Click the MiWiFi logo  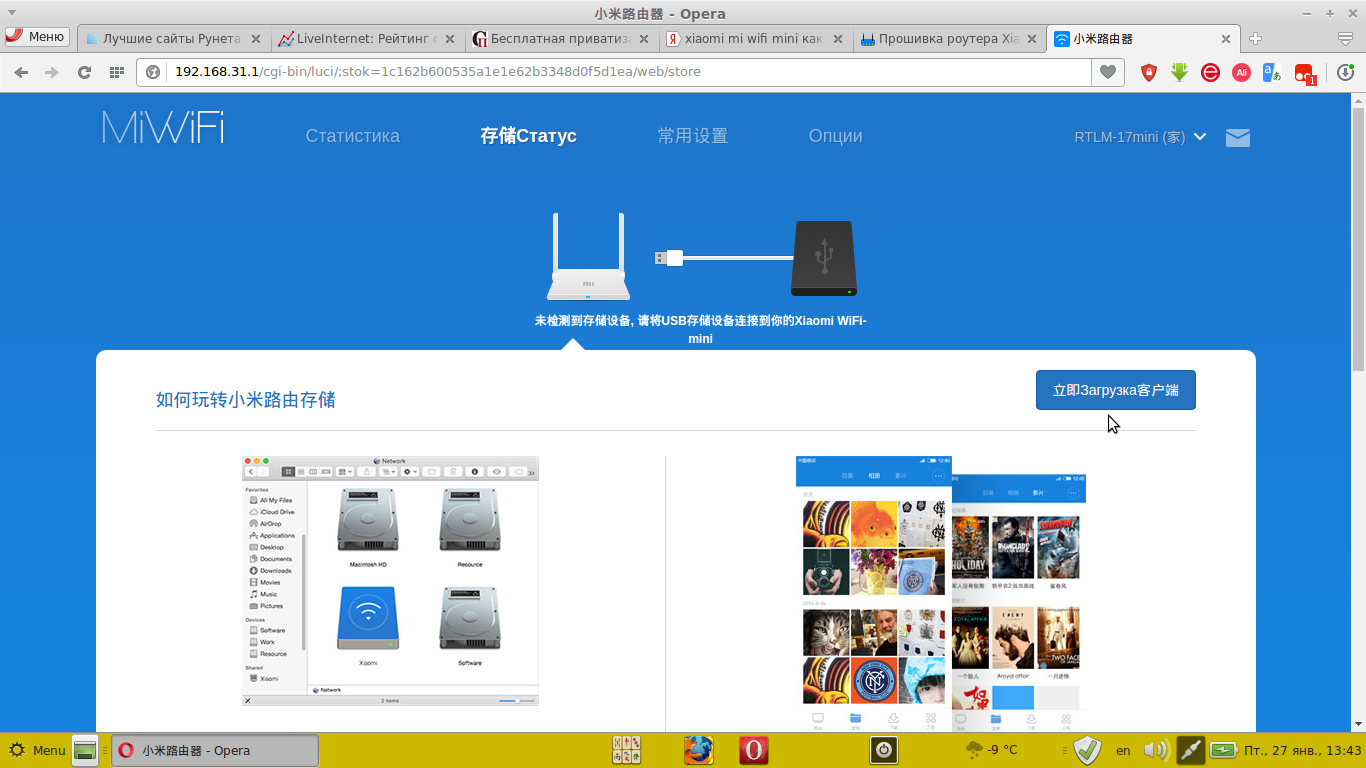[x=163, y=128]
